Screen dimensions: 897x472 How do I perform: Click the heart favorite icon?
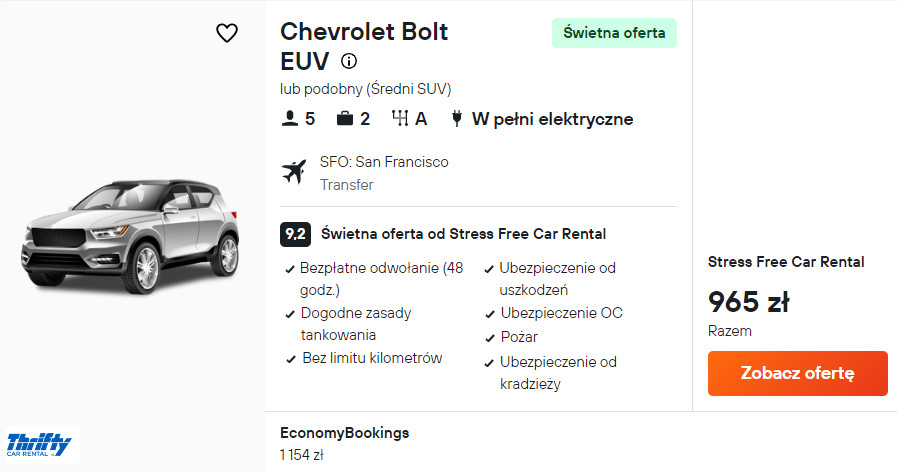pos(227,33)
